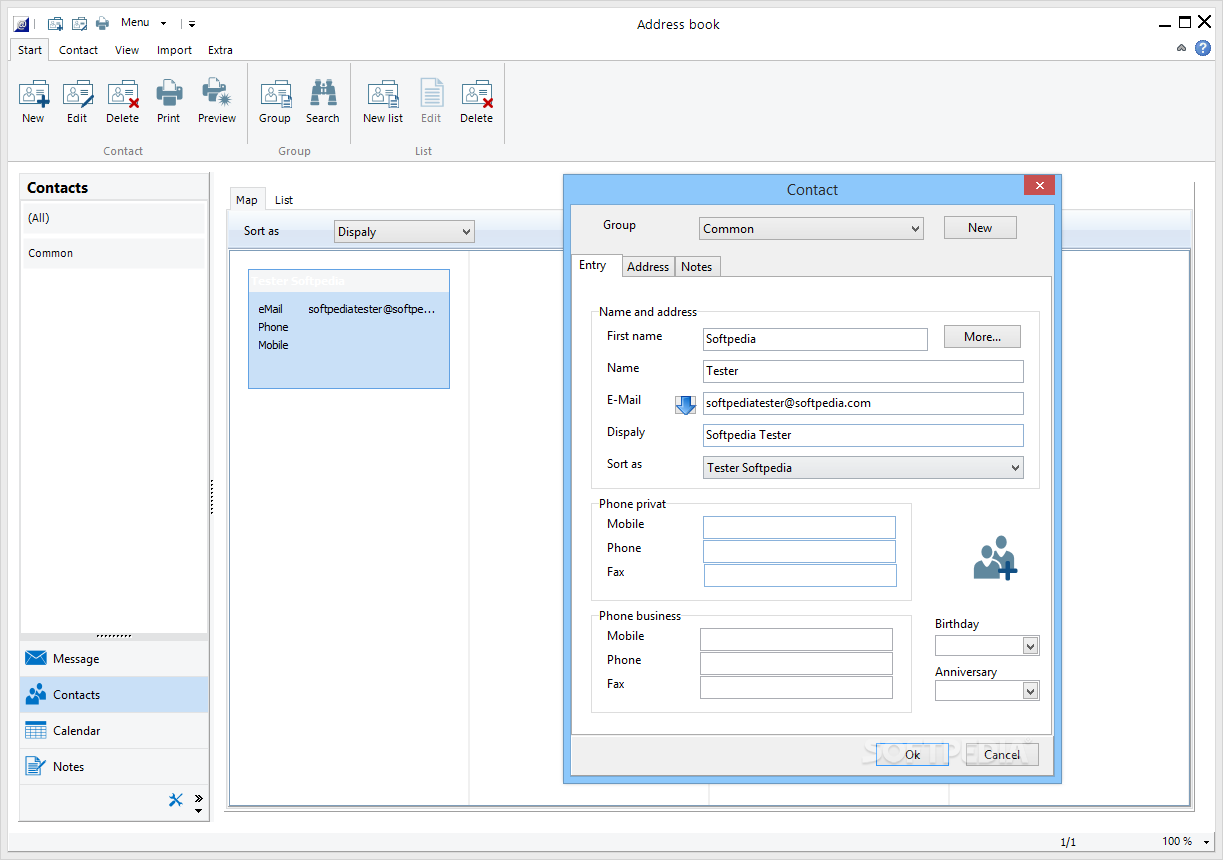Click the Edit contact ribbon icon
1223x860 pixels.
pos(77,95)
